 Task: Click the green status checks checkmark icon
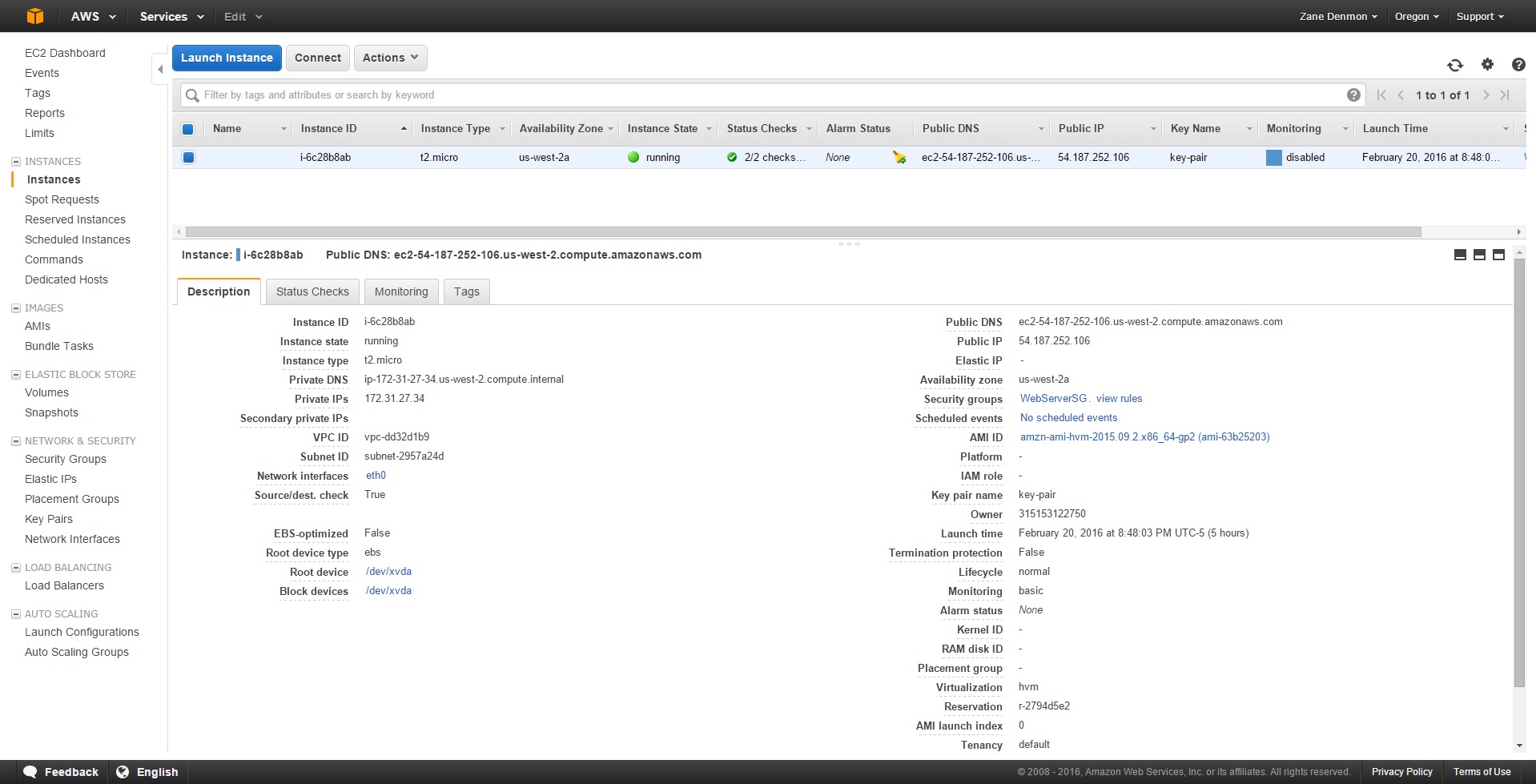point(732,157)
